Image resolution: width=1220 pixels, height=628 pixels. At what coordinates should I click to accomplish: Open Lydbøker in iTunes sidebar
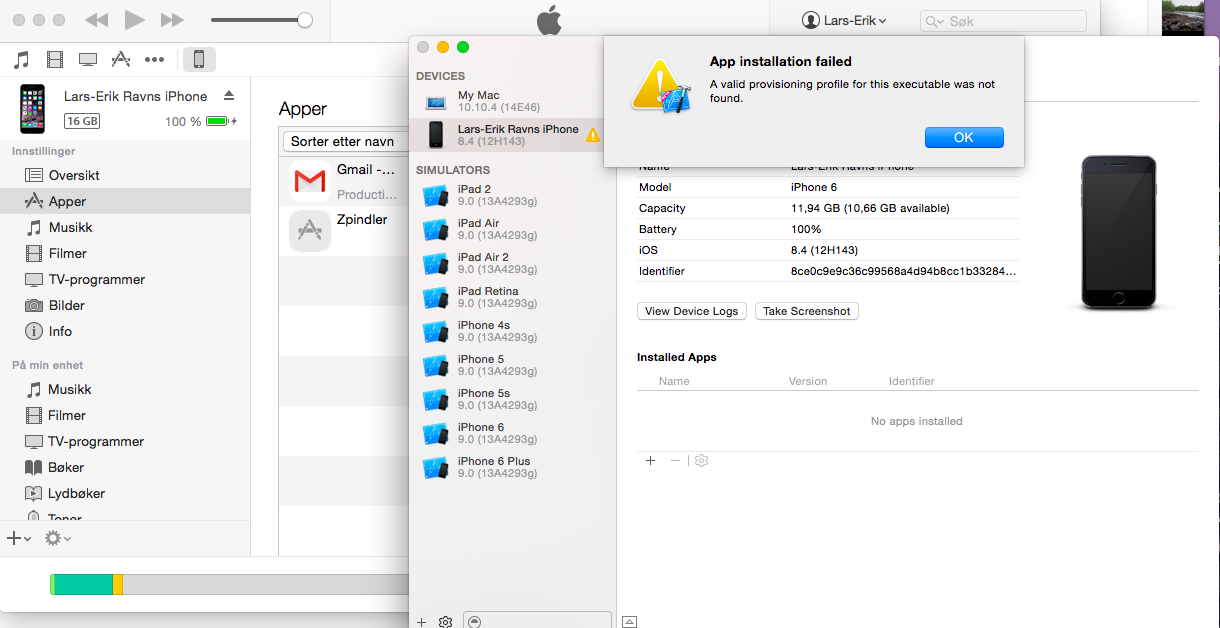pyautogui.click(x=125, y=493)
